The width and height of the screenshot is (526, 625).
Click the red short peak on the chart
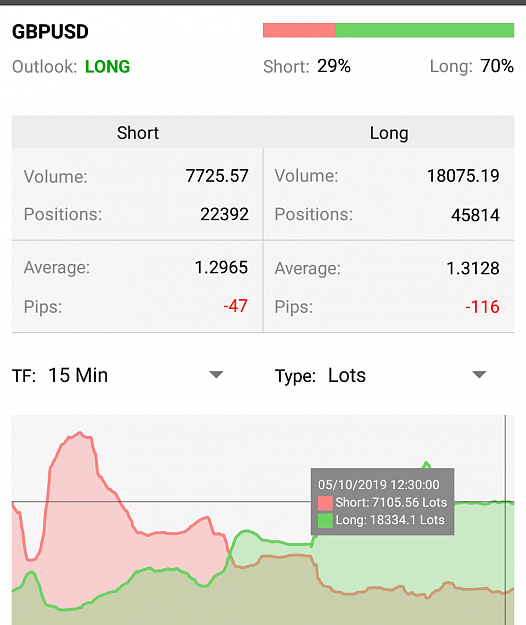tap(80, 433)
